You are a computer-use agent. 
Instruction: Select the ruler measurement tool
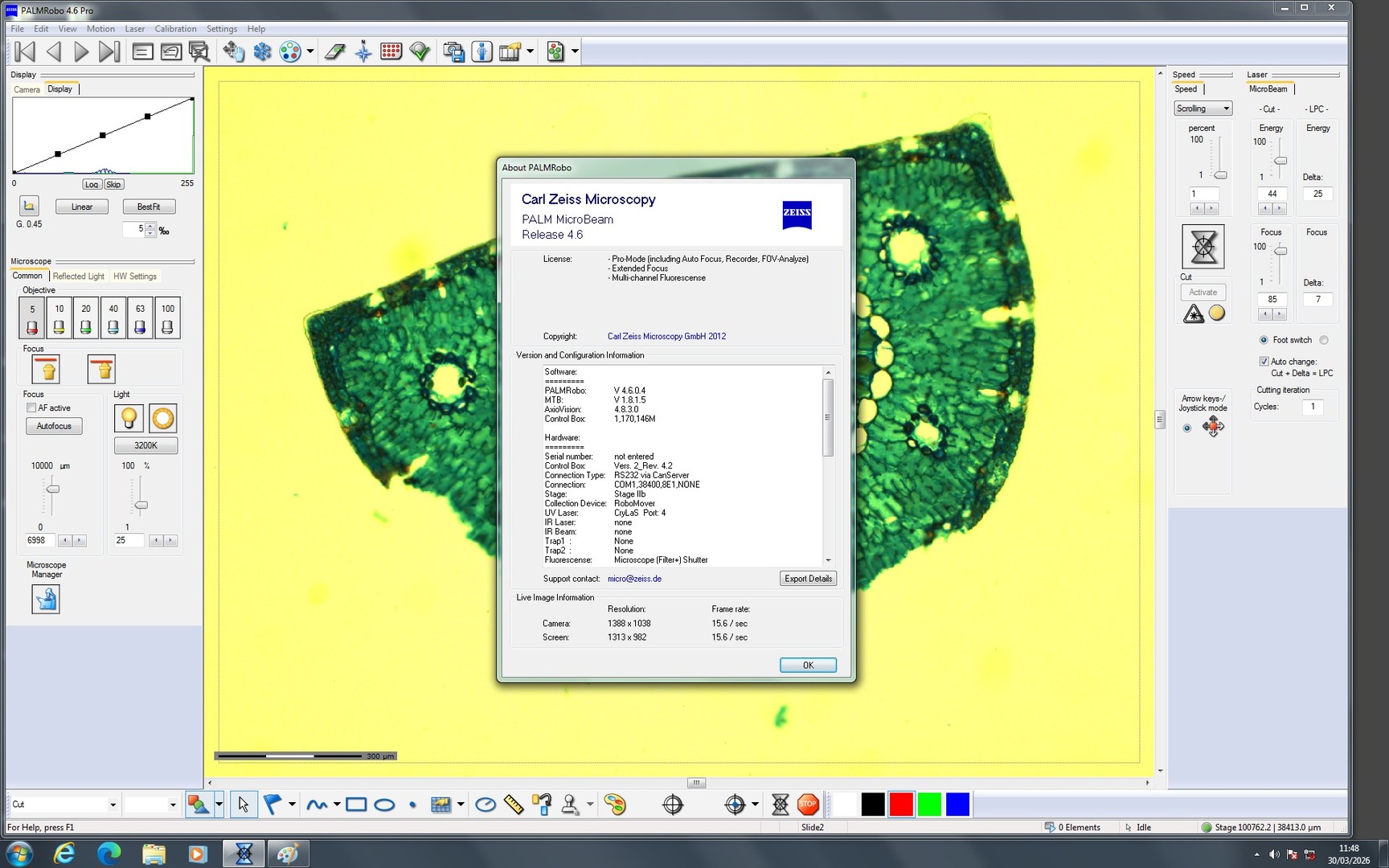[515, 804]
